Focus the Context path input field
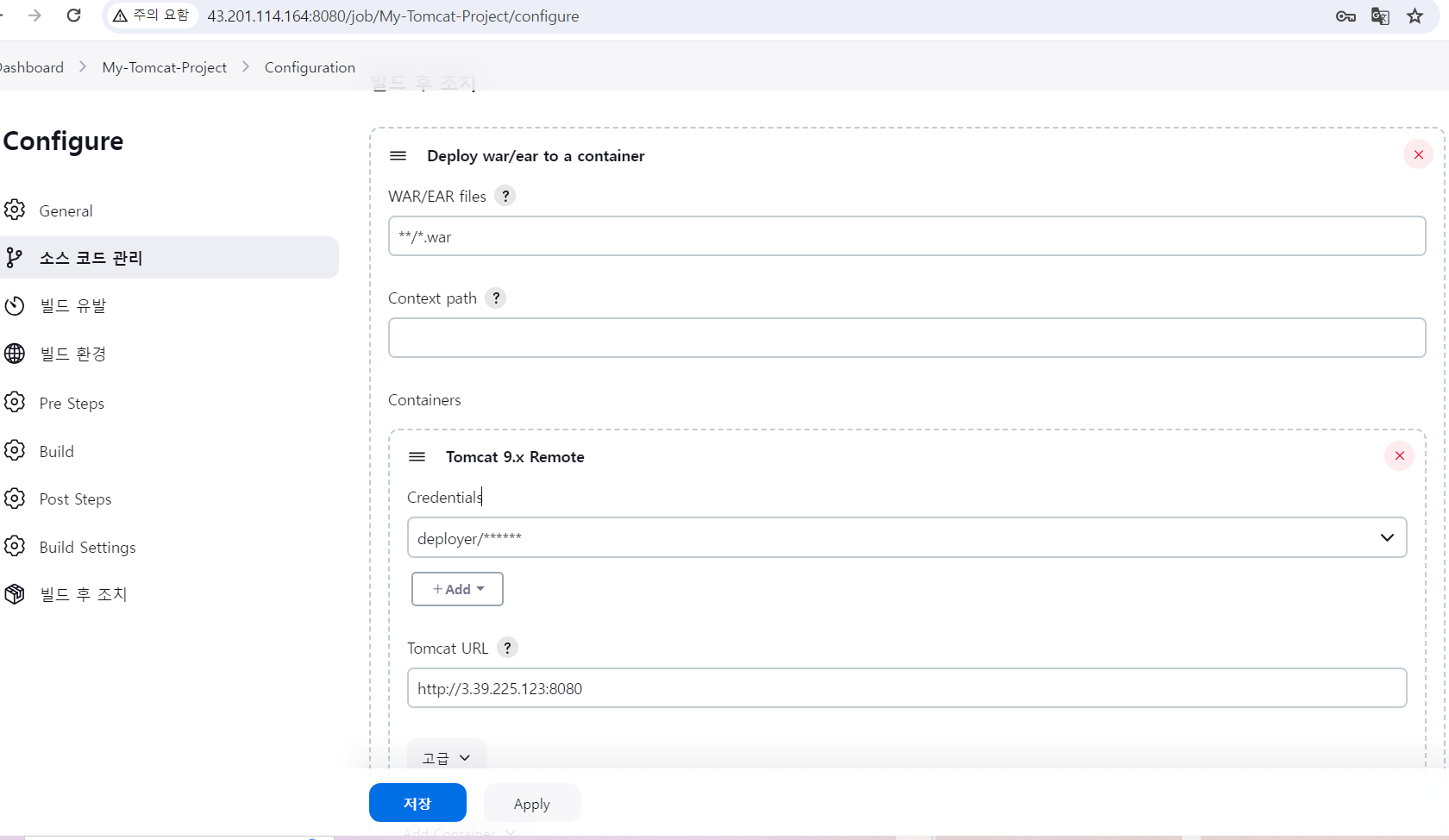Viewport: 1449px width, 840px height. [906, 337]
